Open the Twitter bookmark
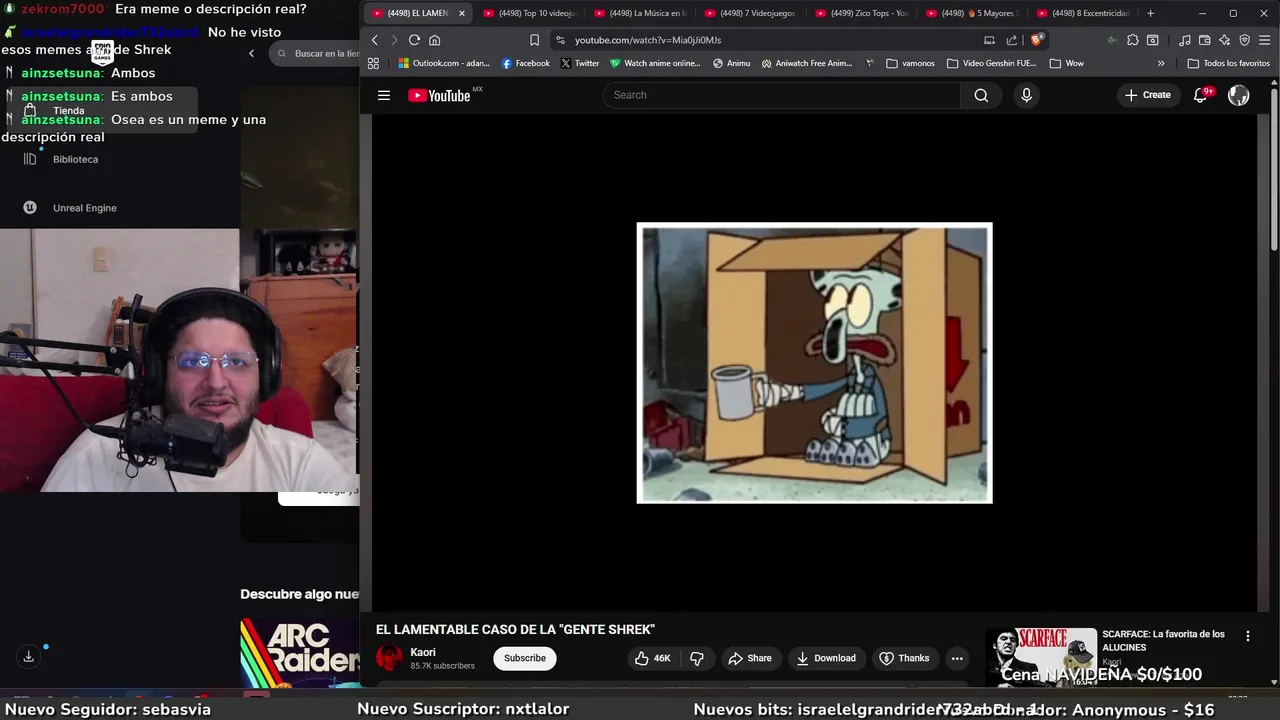This screenshot has height=720, width=1280. click(580, 63)
